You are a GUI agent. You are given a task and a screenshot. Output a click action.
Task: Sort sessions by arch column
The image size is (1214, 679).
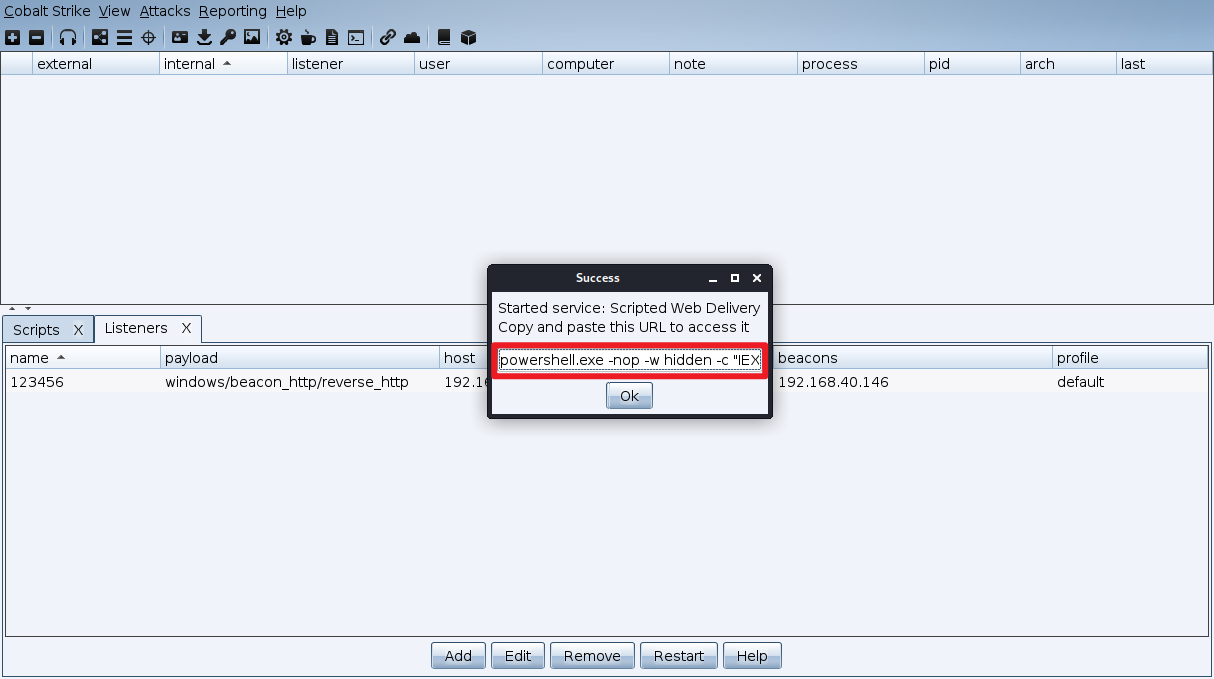tap(1068, 64)
